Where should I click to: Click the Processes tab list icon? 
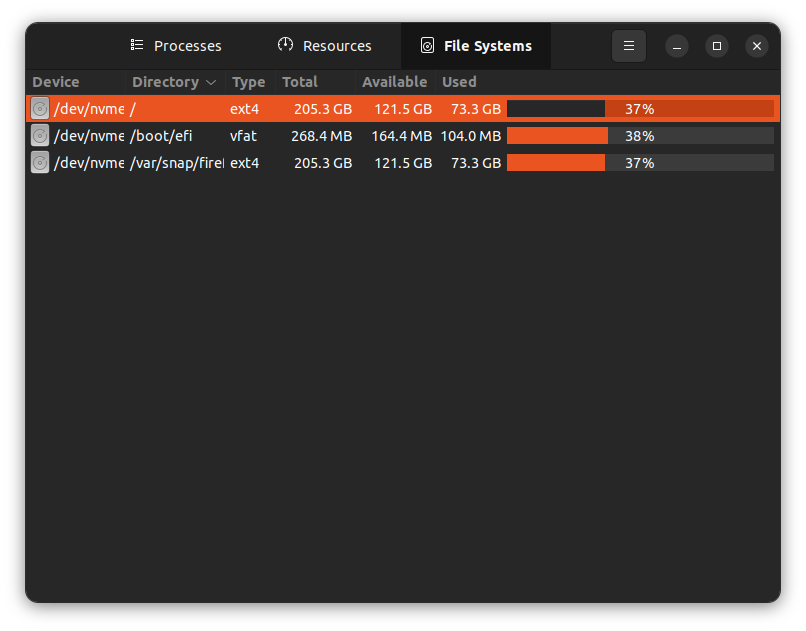(137, 45)
